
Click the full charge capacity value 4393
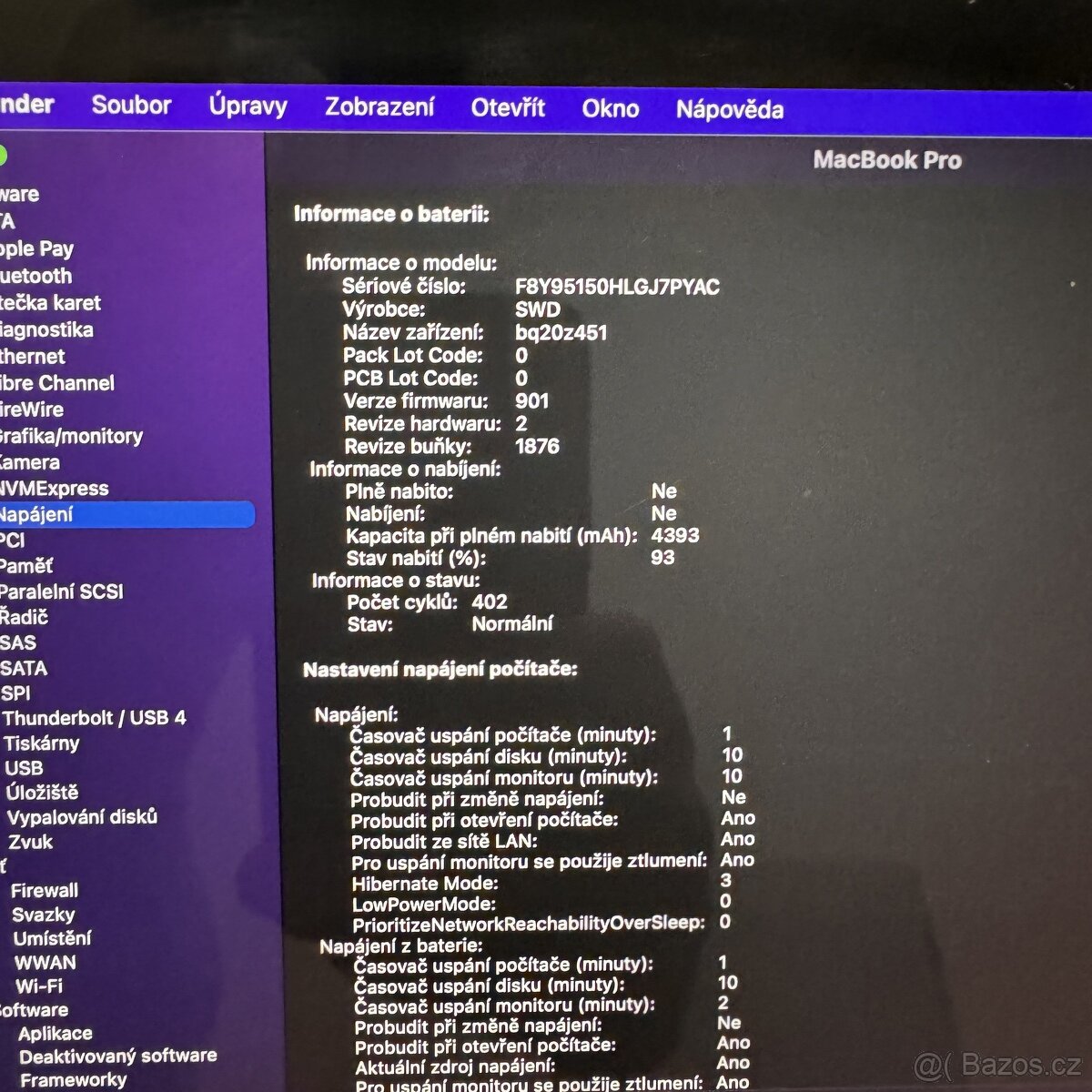pos(675,535)
